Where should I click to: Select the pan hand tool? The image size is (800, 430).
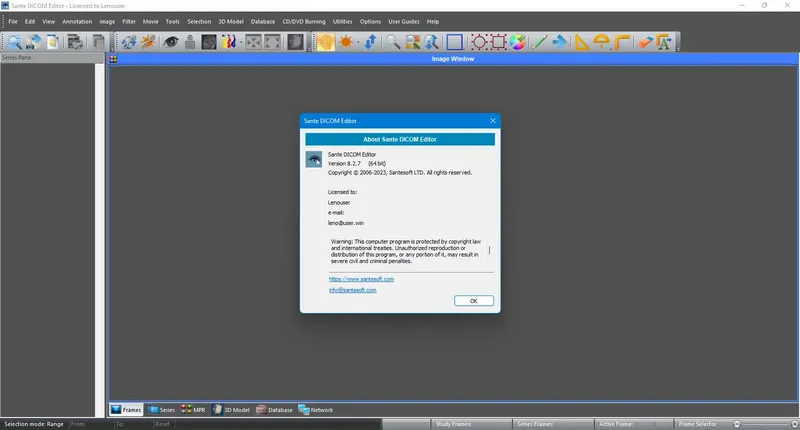coord(326,42)
